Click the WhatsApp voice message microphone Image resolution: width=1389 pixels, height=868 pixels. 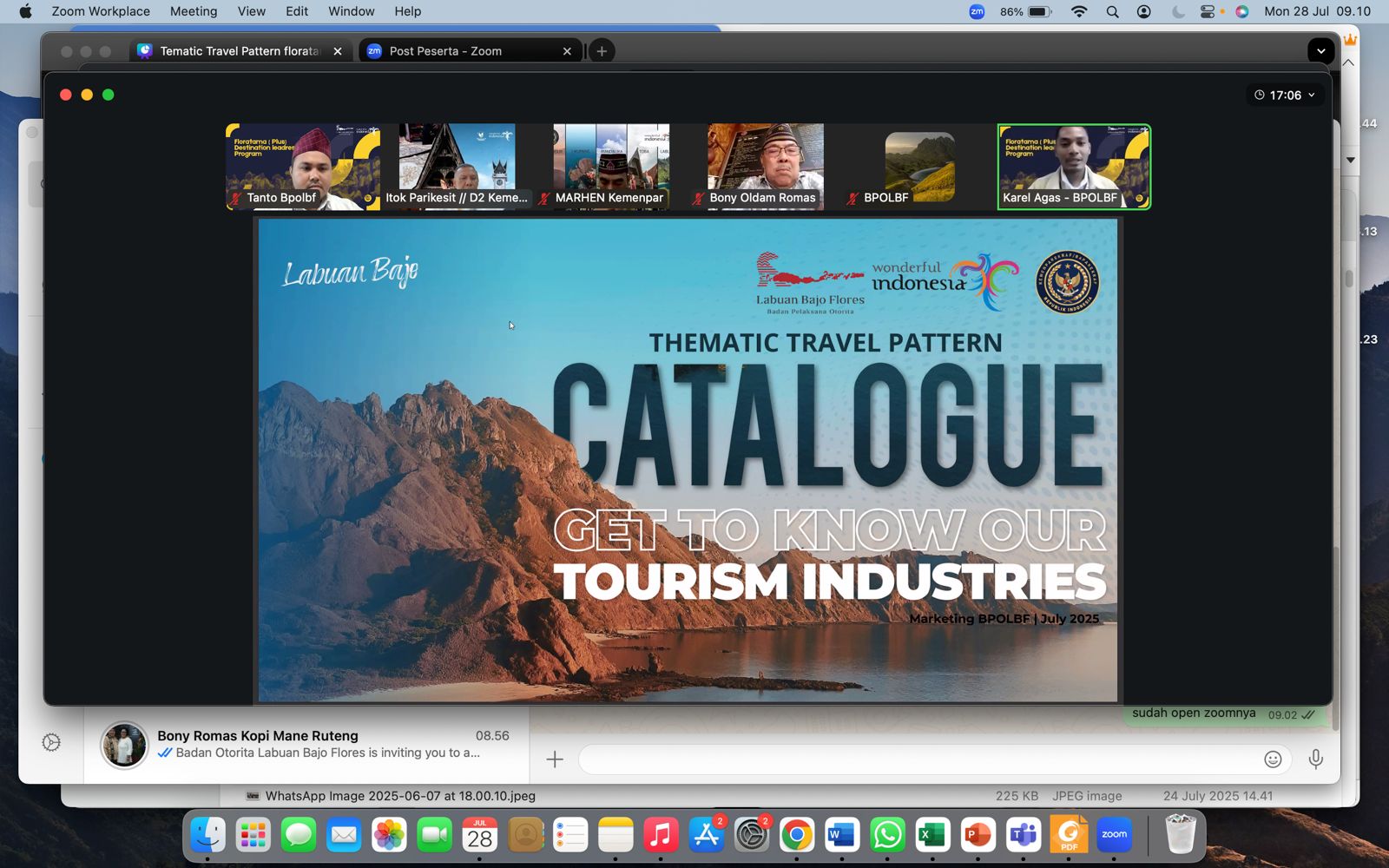[x=1316, y=759]
